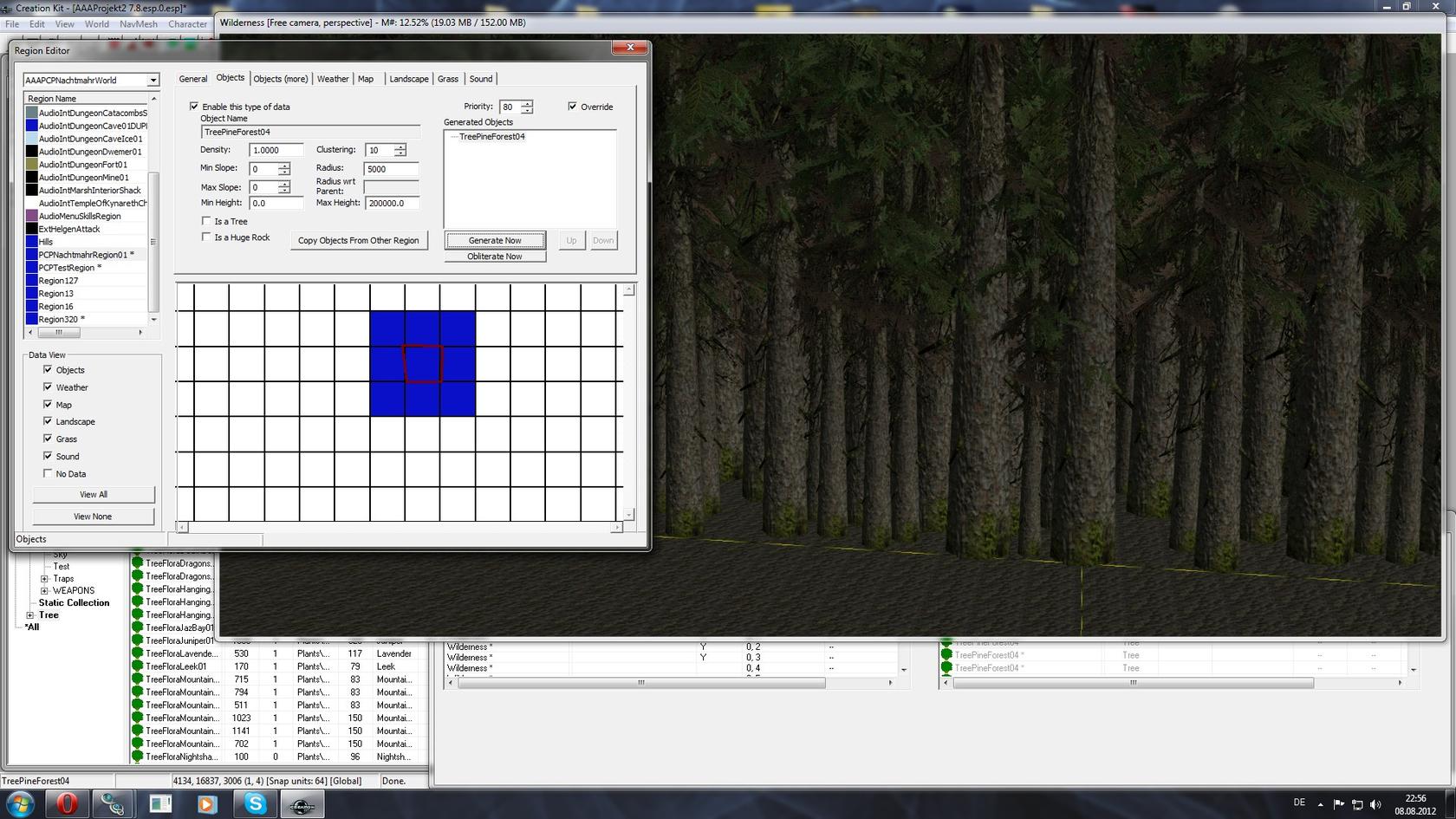Click the tree icon beside TreeFloraLeek01
This screenshot has height=819, width=1456.
point(137,666)
